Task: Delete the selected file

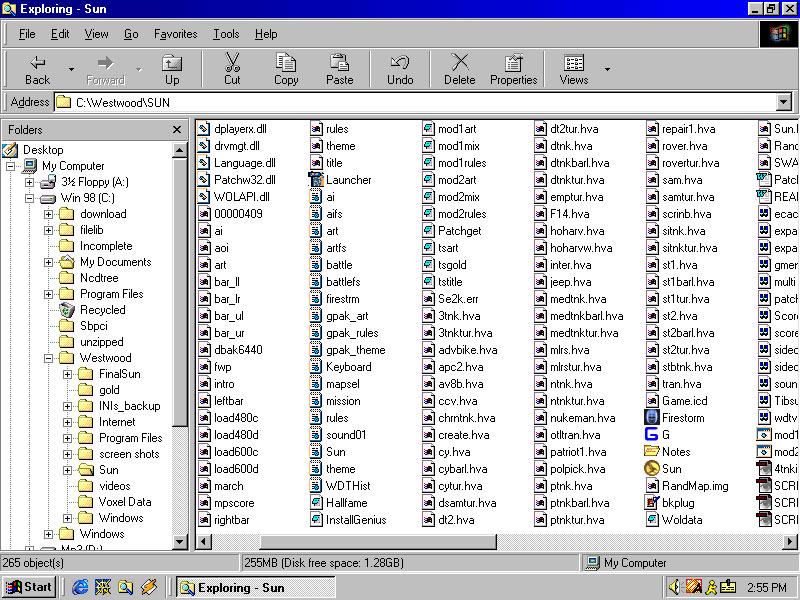Action: point(460,70)
